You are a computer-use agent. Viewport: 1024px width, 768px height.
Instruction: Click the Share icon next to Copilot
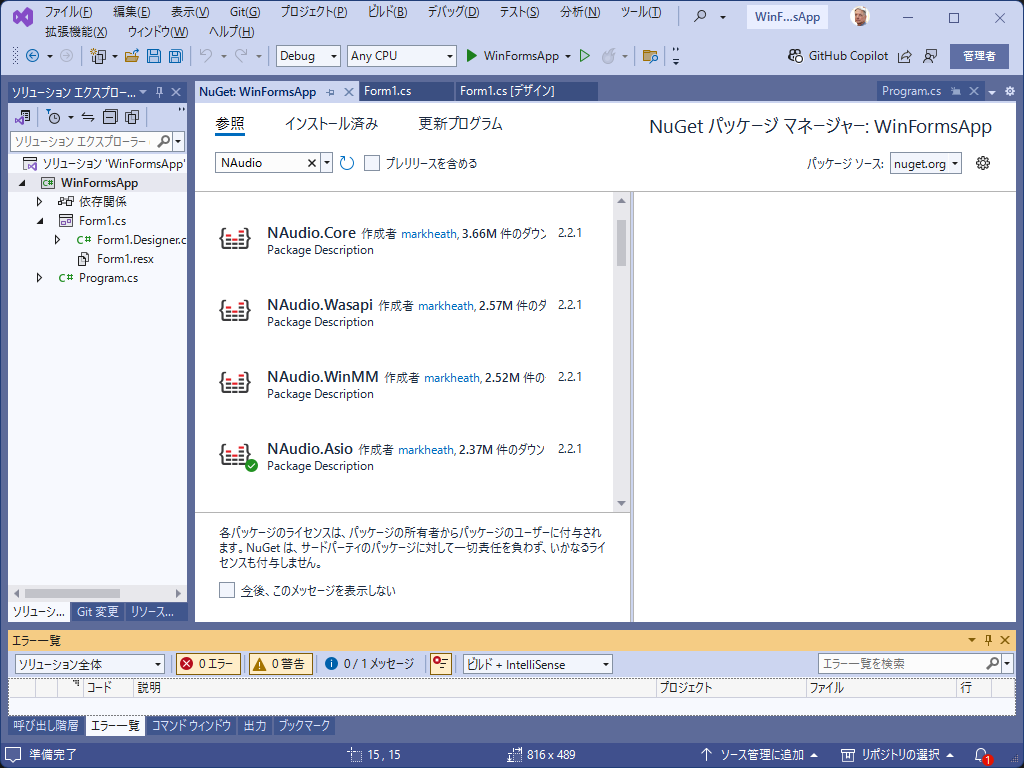pyautogui.click(x=904, y=56)
